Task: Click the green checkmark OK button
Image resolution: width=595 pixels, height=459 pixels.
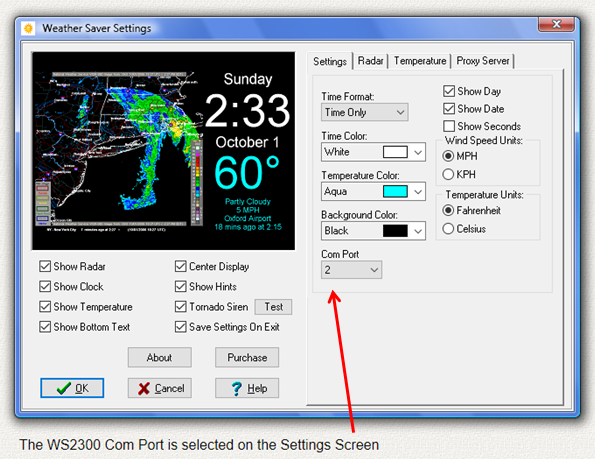Action: [72, 388]
